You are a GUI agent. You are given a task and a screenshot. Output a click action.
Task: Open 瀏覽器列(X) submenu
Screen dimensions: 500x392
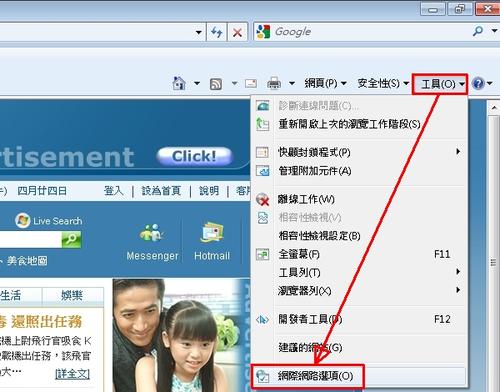coord(359,291)
